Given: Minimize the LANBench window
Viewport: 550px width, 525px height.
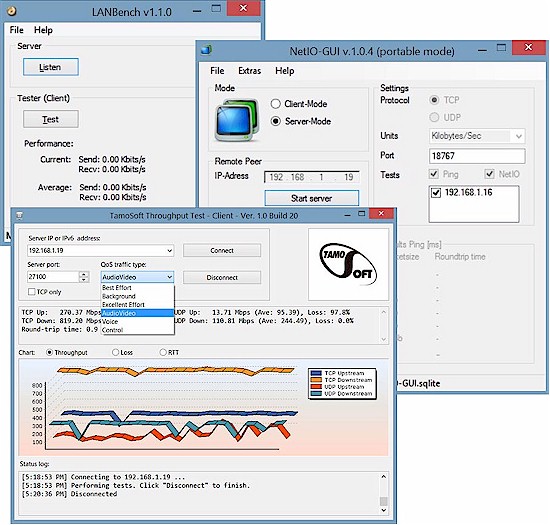Looking at the screenshot, I should (x=197, y=11).
